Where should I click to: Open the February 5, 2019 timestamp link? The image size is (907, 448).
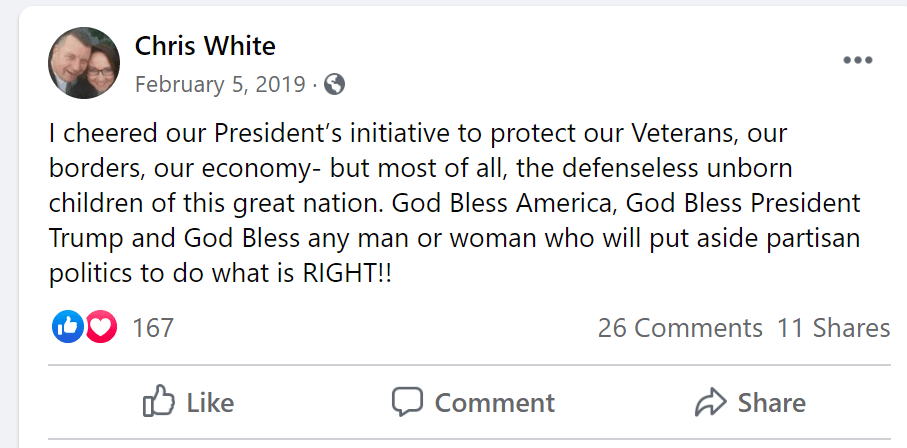click(220, 84)
